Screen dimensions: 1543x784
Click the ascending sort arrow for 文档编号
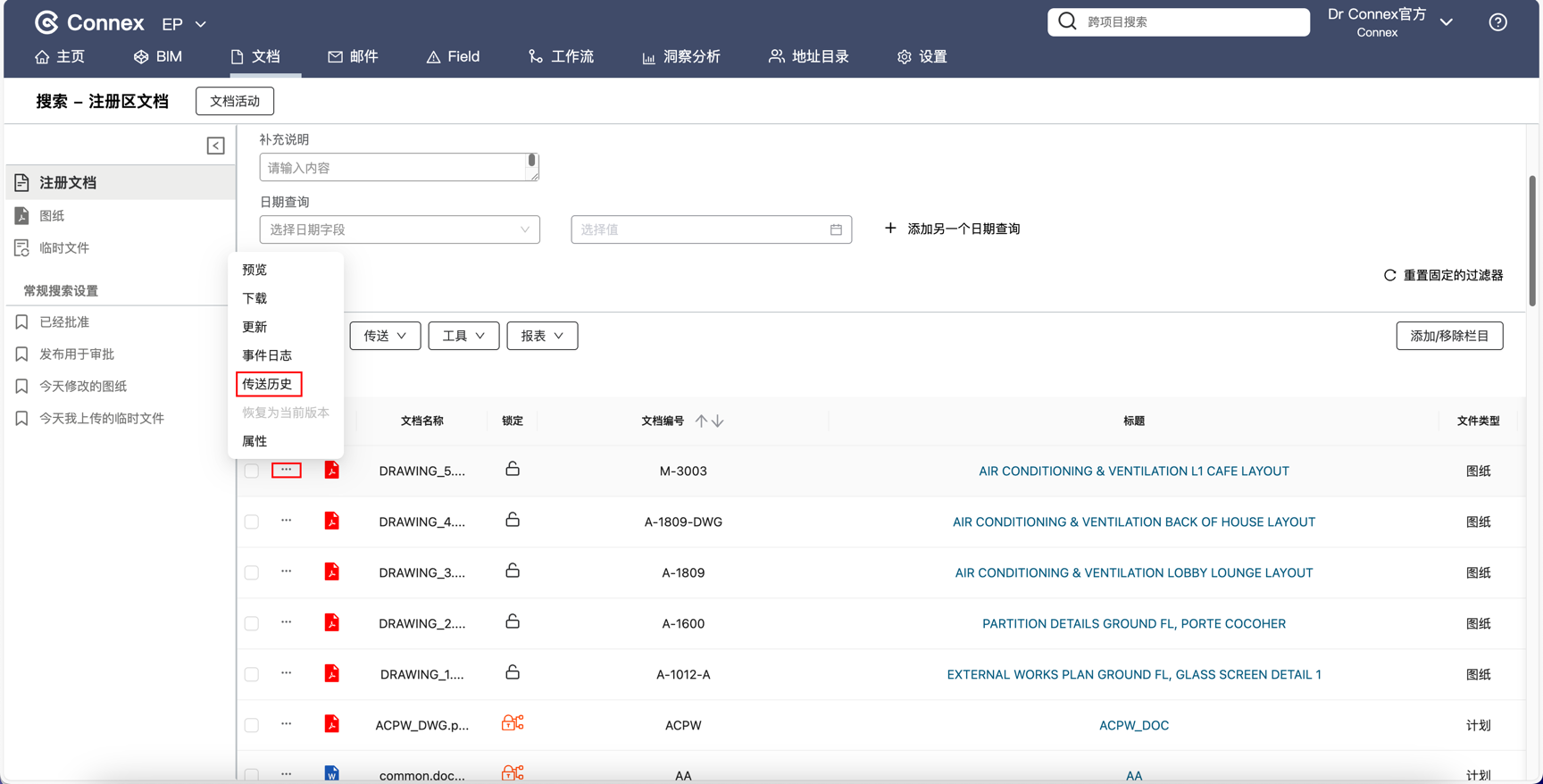pos(701,421)
